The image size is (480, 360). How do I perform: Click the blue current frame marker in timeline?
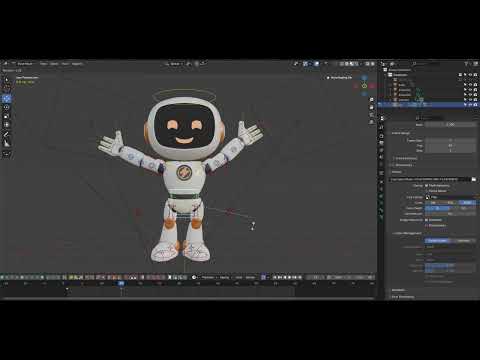point(121,283)
